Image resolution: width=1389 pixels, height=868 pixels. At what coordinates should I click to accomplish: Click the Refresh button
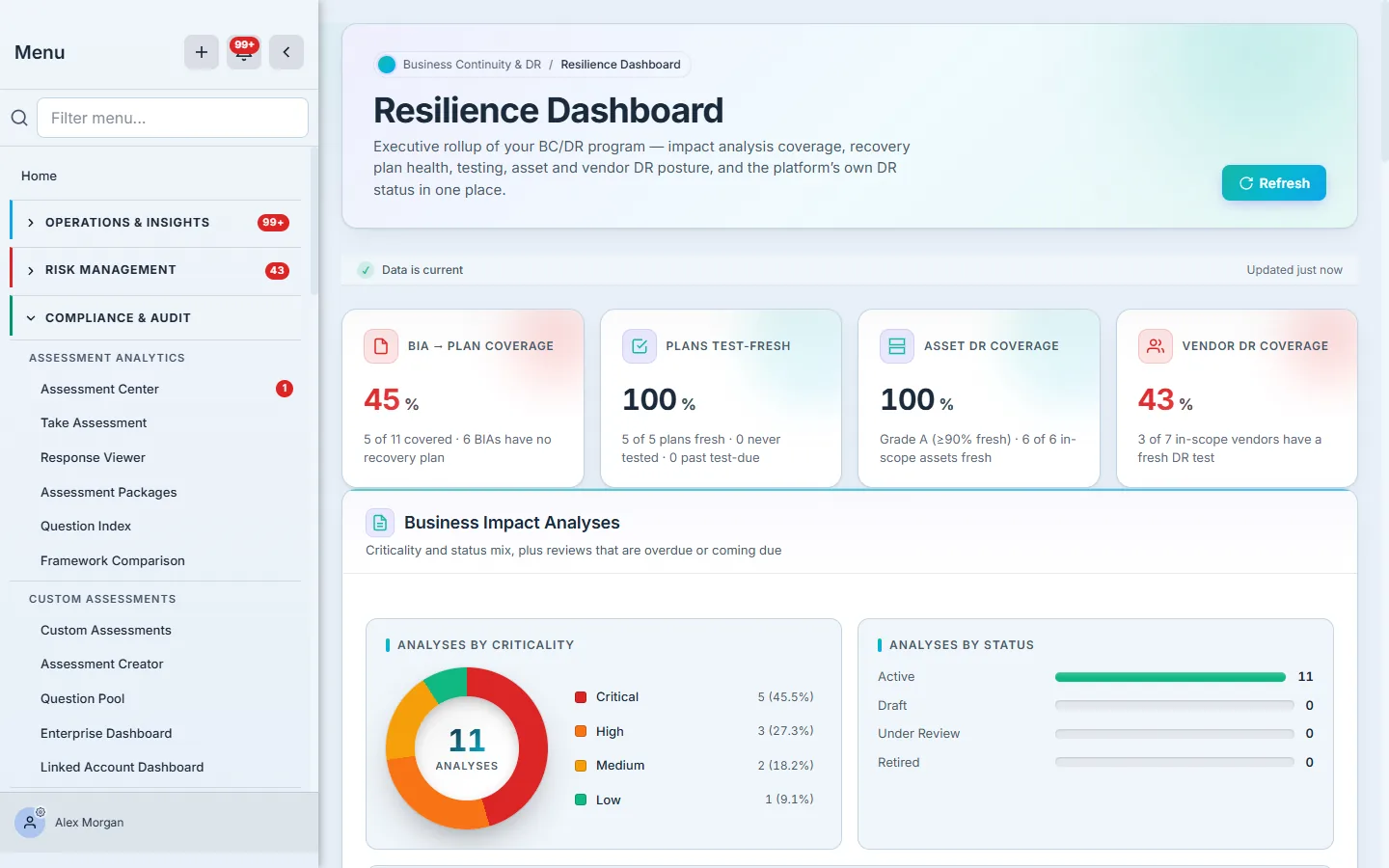1273,183
